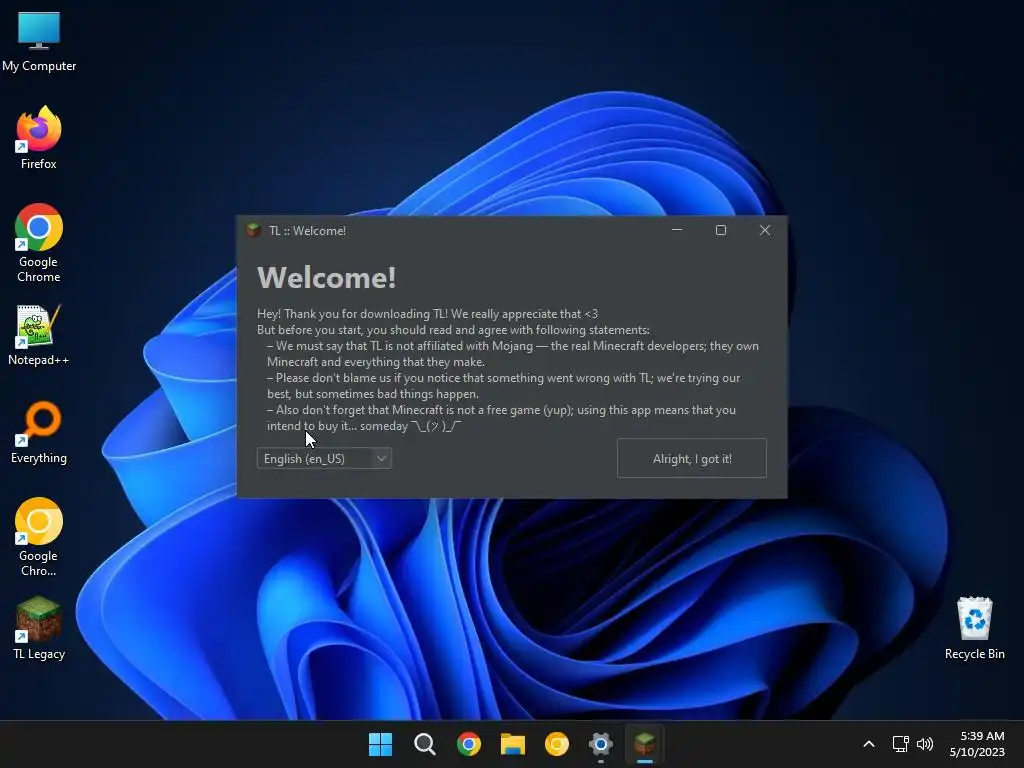Show hidden system tray icons
Image resolution: width=1024 pixels, height=768 pixels.
[x=869, y=744]
